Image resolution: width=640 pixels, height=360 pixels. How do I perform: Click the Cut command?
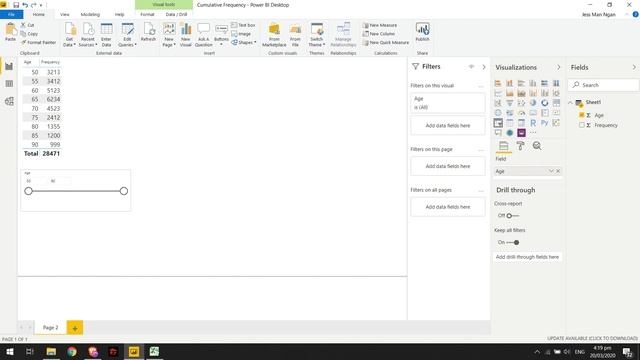28,25
